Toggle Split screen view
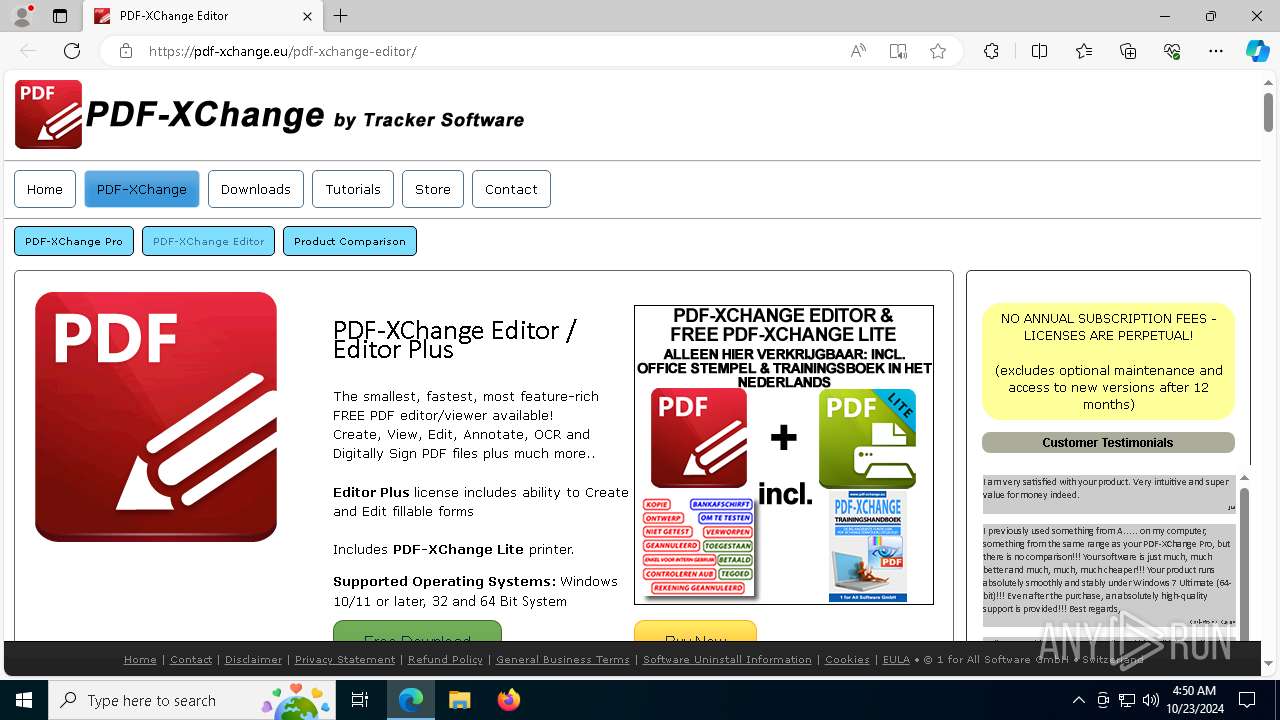 (1039, 51)
